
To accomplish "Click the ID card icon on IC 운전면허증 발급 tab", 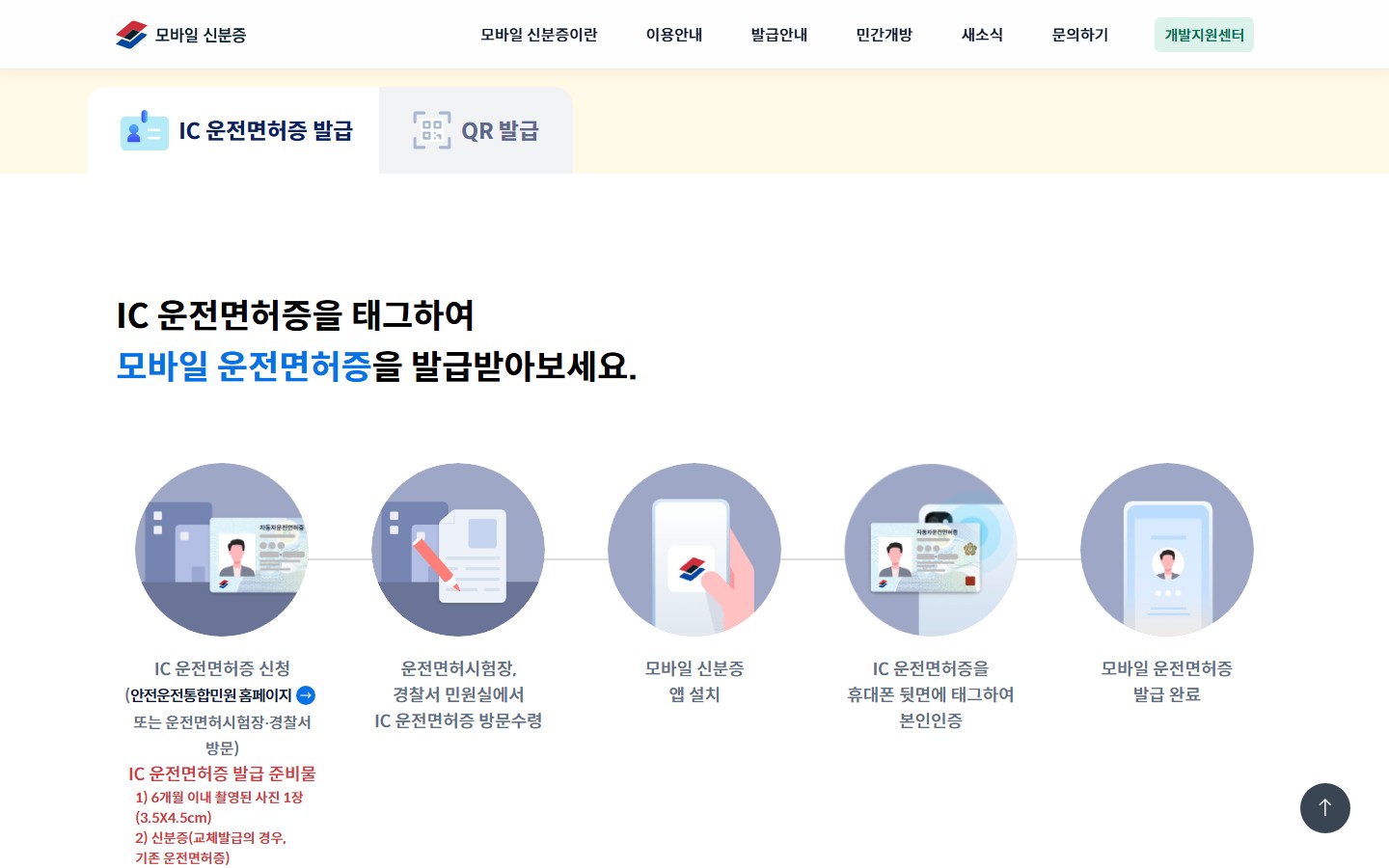I will [145, 130].
